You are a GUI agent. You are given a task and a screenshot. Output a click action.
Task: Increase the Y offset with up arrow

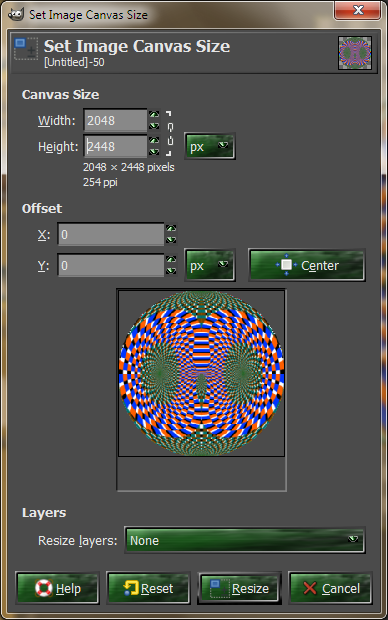pos(171,259)
